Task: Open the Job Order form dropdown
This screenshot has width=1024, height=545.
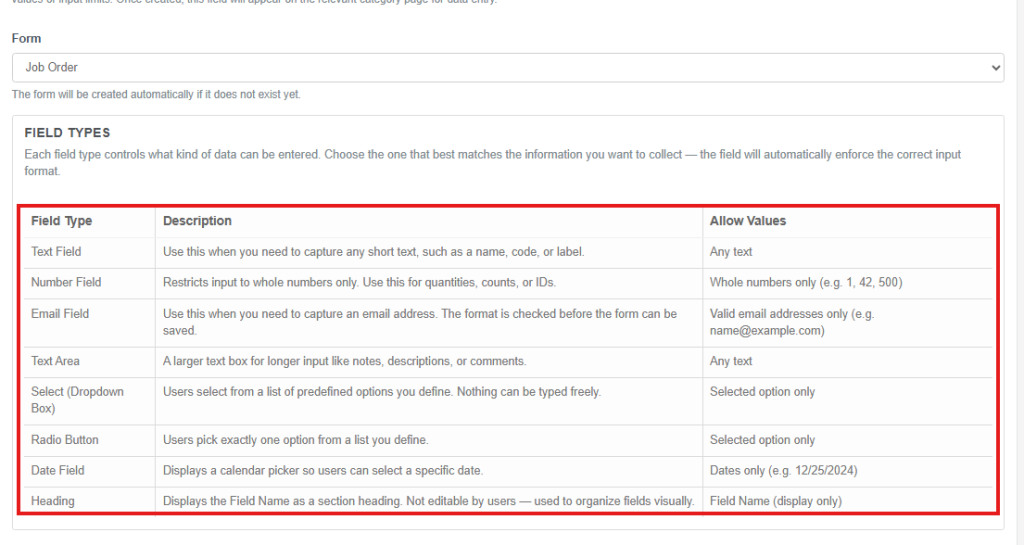Action: tap(507, 68)
